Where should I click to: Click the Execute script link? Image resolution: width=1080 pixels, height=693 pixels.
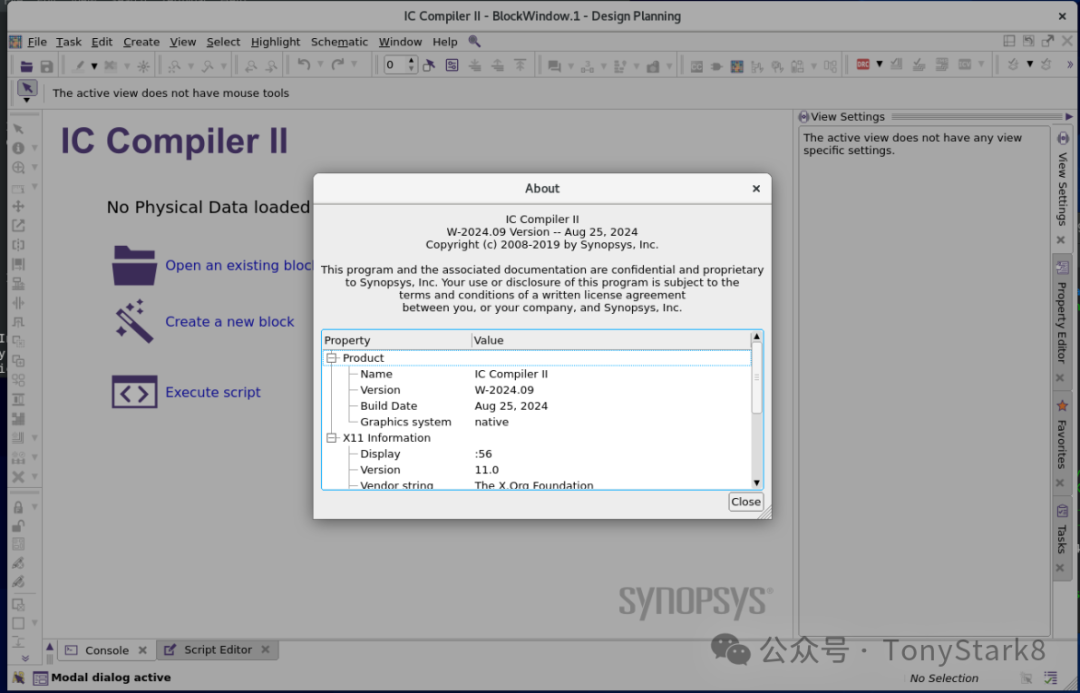click(213, 392)
